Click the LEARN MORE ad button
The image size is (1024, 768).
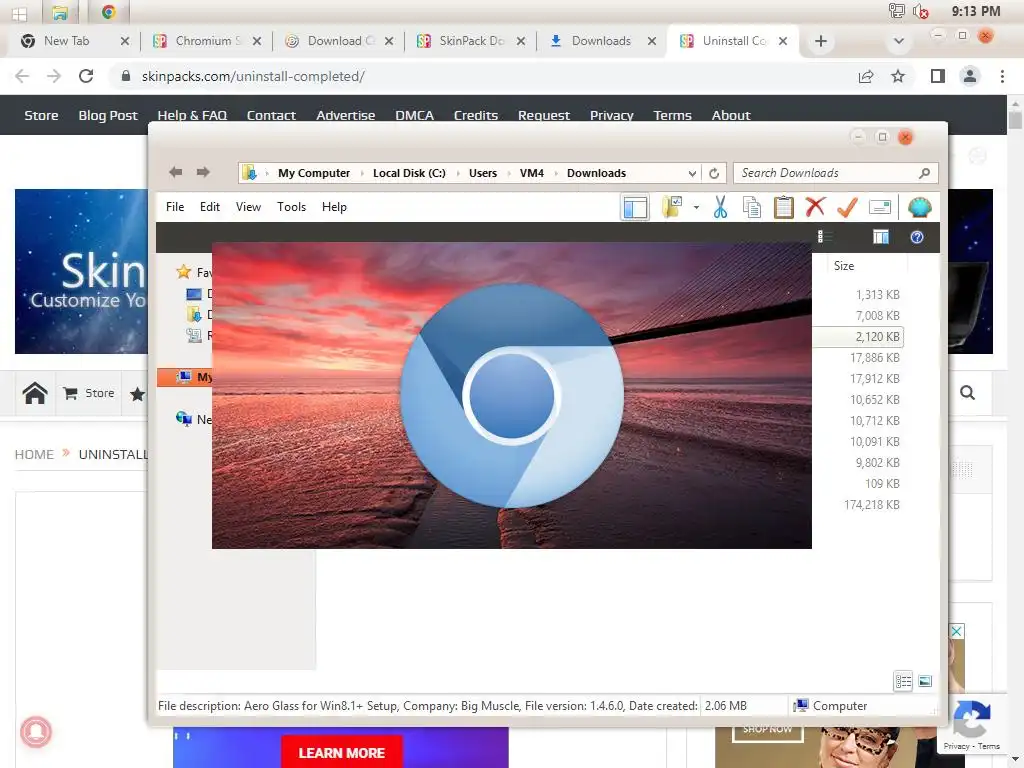pos(342,752)
